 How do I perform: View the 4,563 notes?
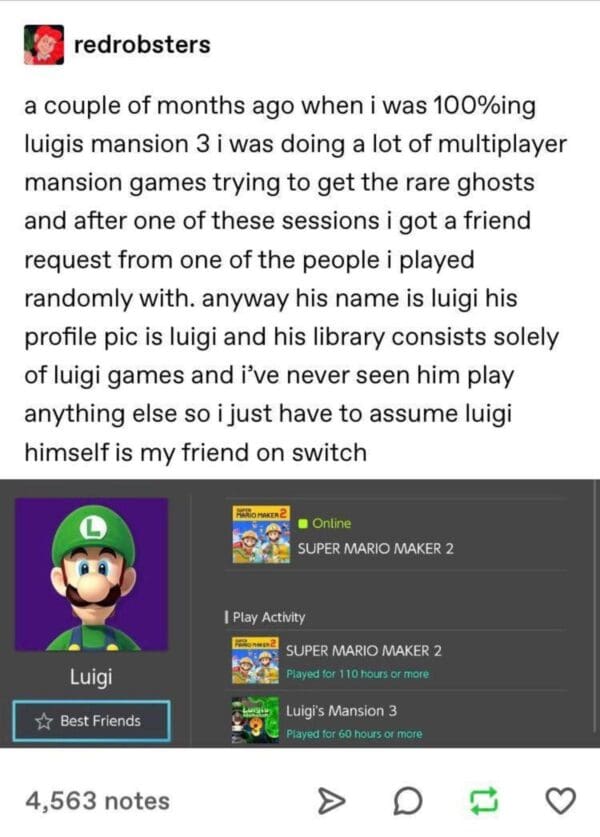(97, 801)
